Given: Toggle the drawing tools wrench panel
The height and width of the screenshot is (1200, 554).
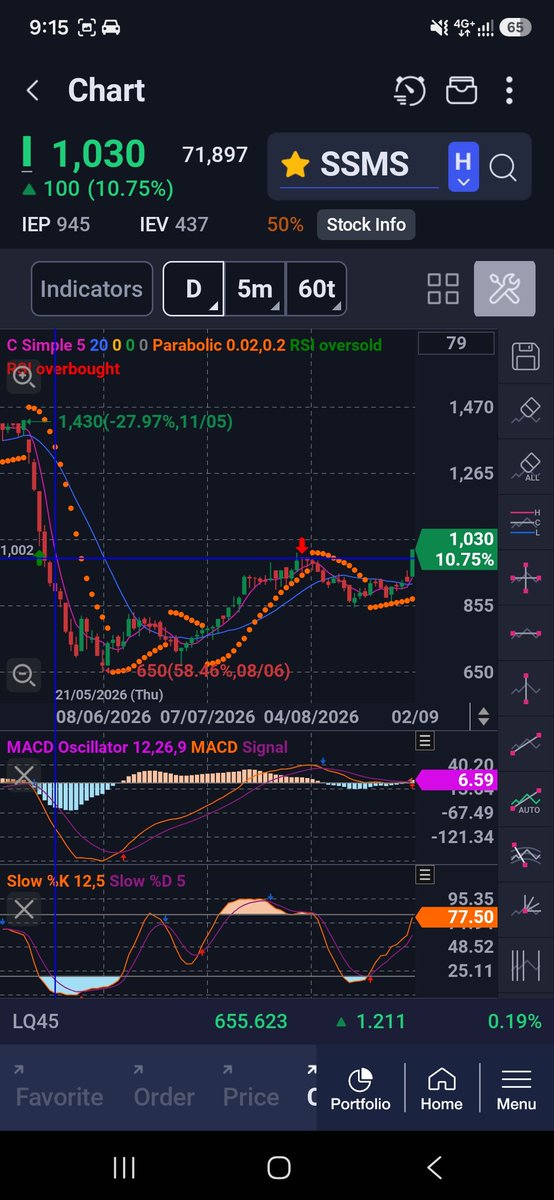Looking at the screenshot, I should coord(504,289).
